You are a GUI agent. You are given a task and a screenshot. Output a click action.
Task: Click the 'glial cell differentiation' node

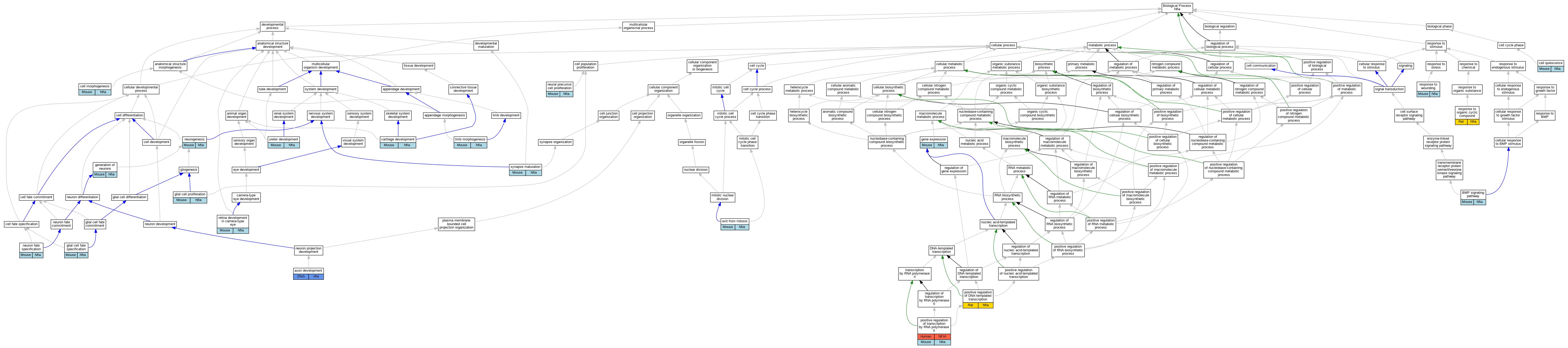click(x=130, y=197)
